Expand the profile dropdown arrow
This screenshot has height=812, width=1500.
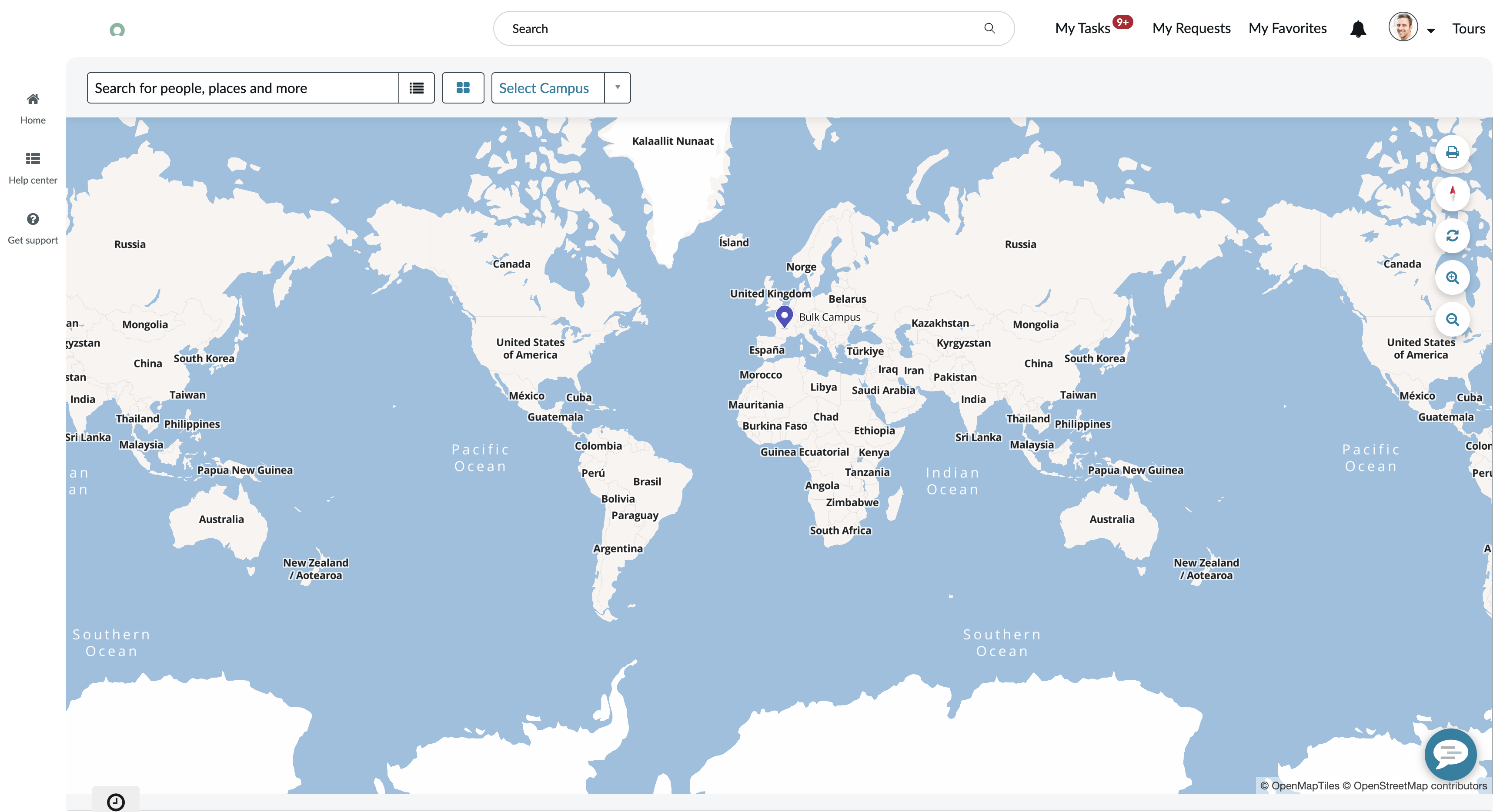(x=1431, y=30)
